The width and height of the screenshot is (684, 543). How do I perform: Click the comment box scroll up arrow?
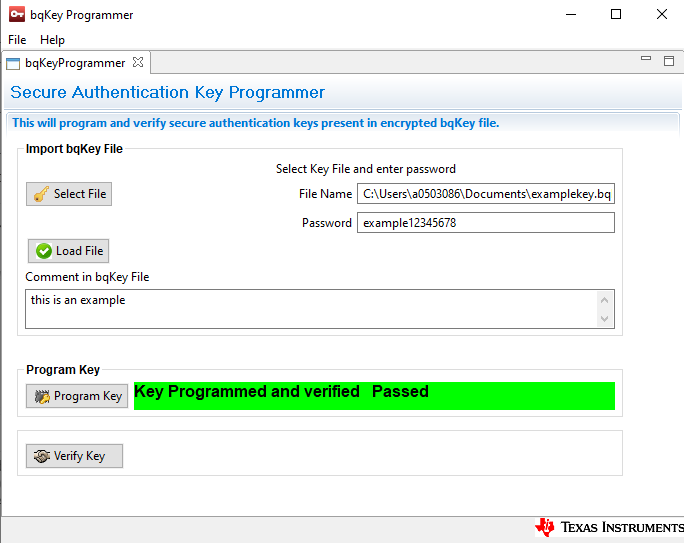[605, 300]
